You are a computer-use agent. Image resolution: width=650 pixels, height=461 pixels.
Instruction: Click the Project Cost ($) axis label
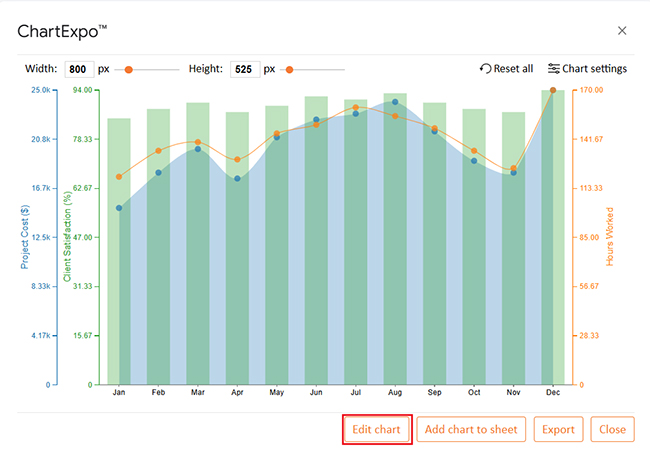(x=25, y=237)
